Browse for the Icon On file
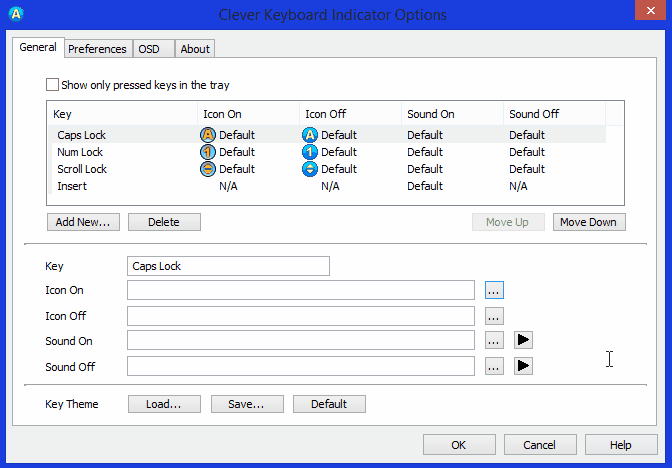This screenshot has width=672, height=468. [494, 290]
